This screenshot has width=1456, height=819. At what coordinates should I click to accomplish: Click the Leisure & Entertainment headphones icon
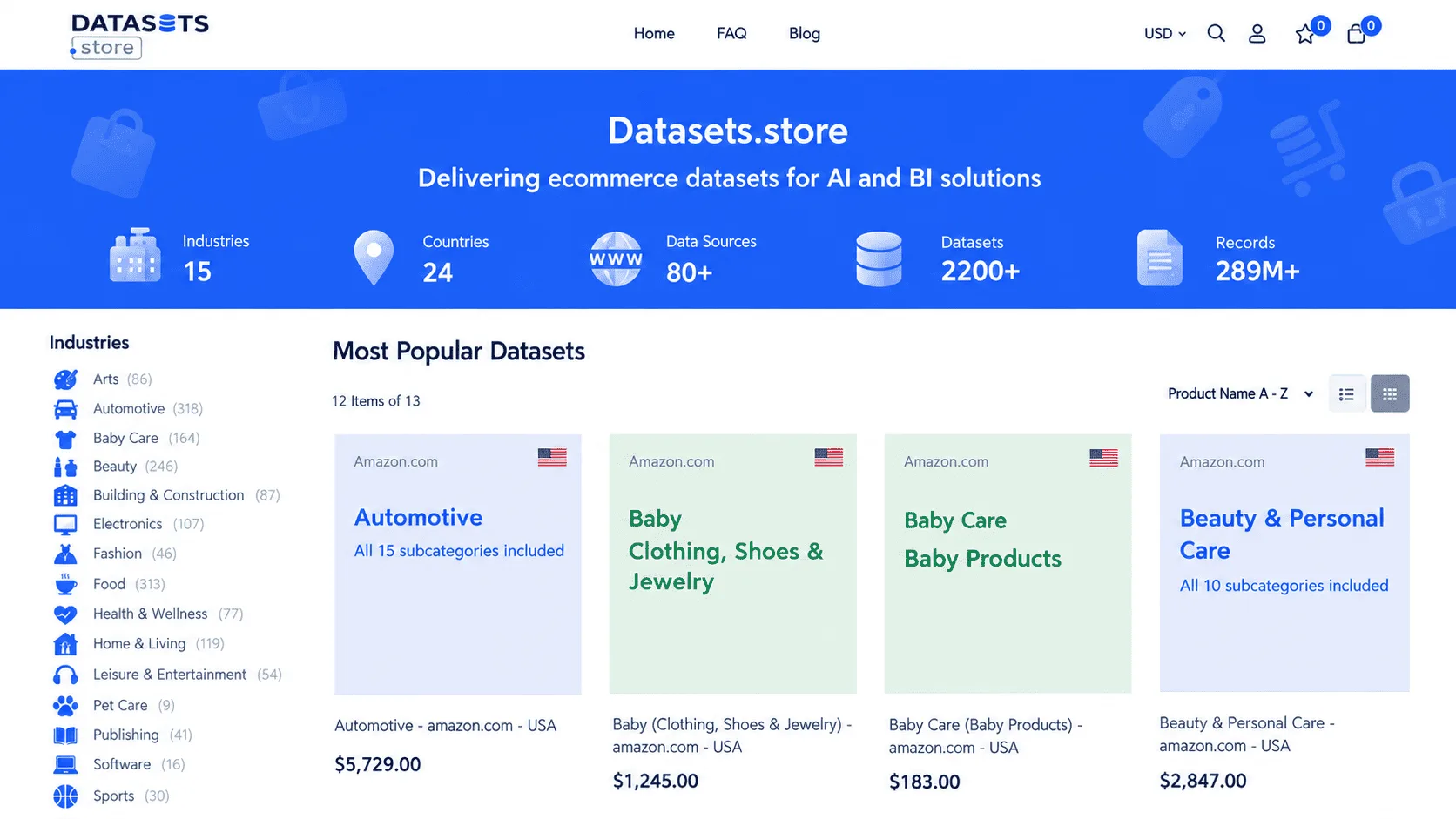(x=65, y=675)
